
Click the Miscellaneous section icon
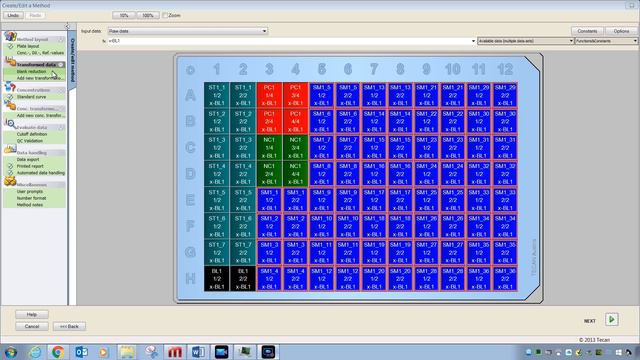click(x=10, y=181)
